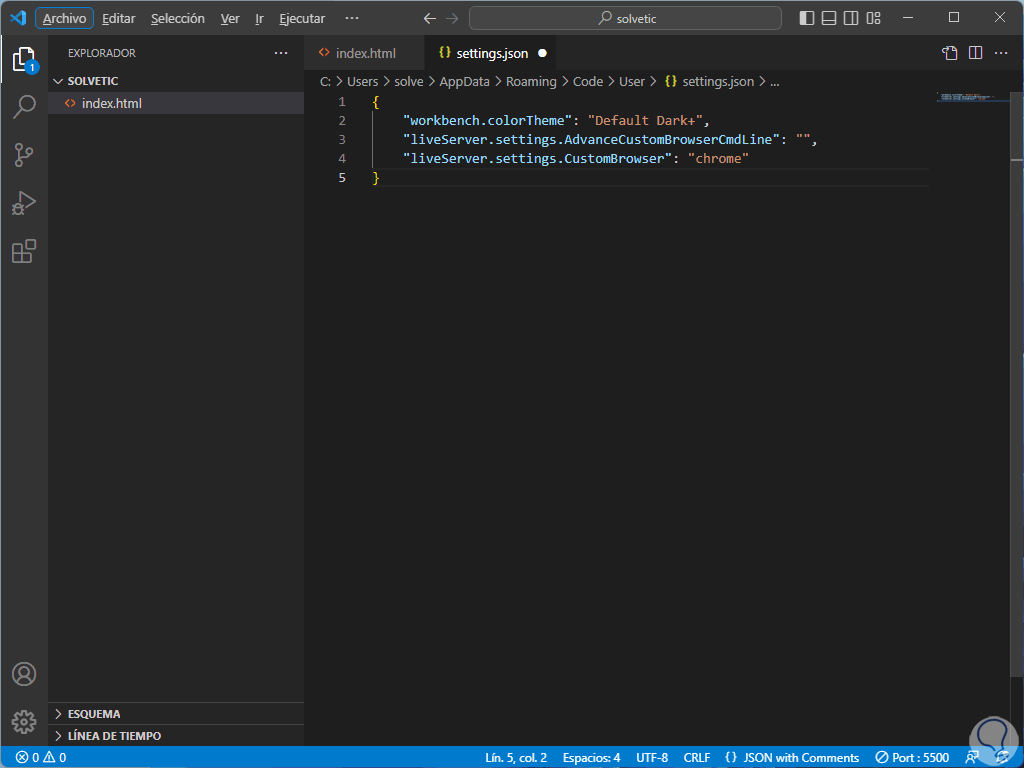Viewport: 1024px width, 768px height.
Task: Open the Search view in activity bar
Action: pos(24,107)
